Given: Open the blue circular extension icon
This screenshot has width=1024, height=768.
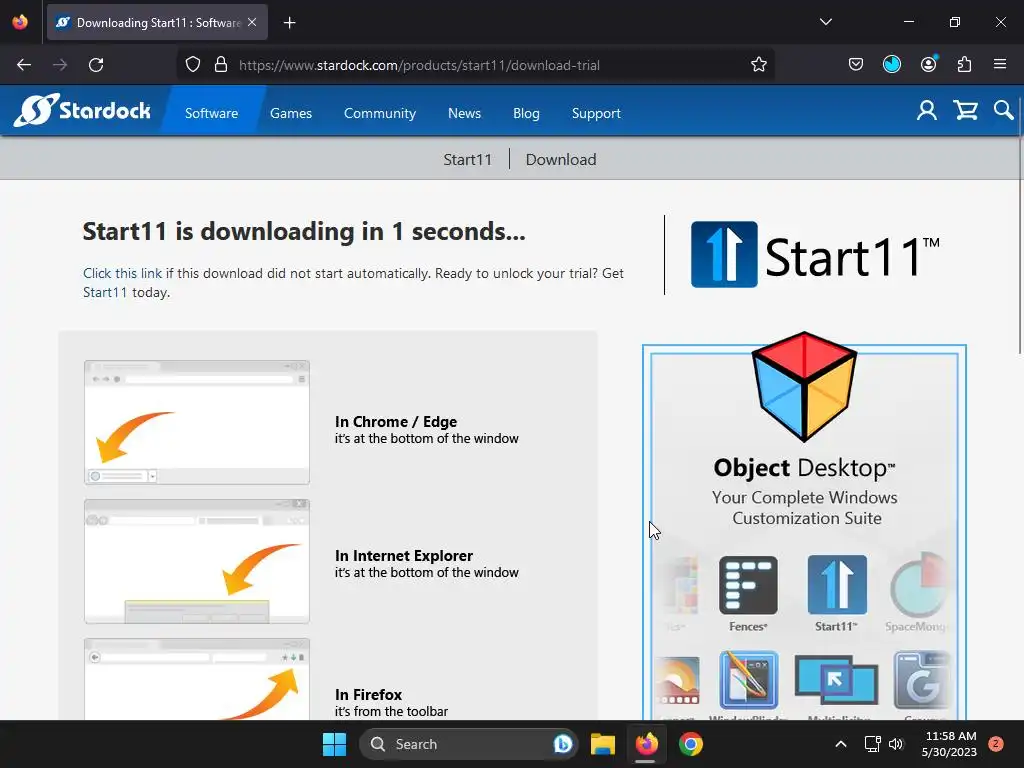Looking at the screenshot, I should pyautogui.click(x=891, y=65).
